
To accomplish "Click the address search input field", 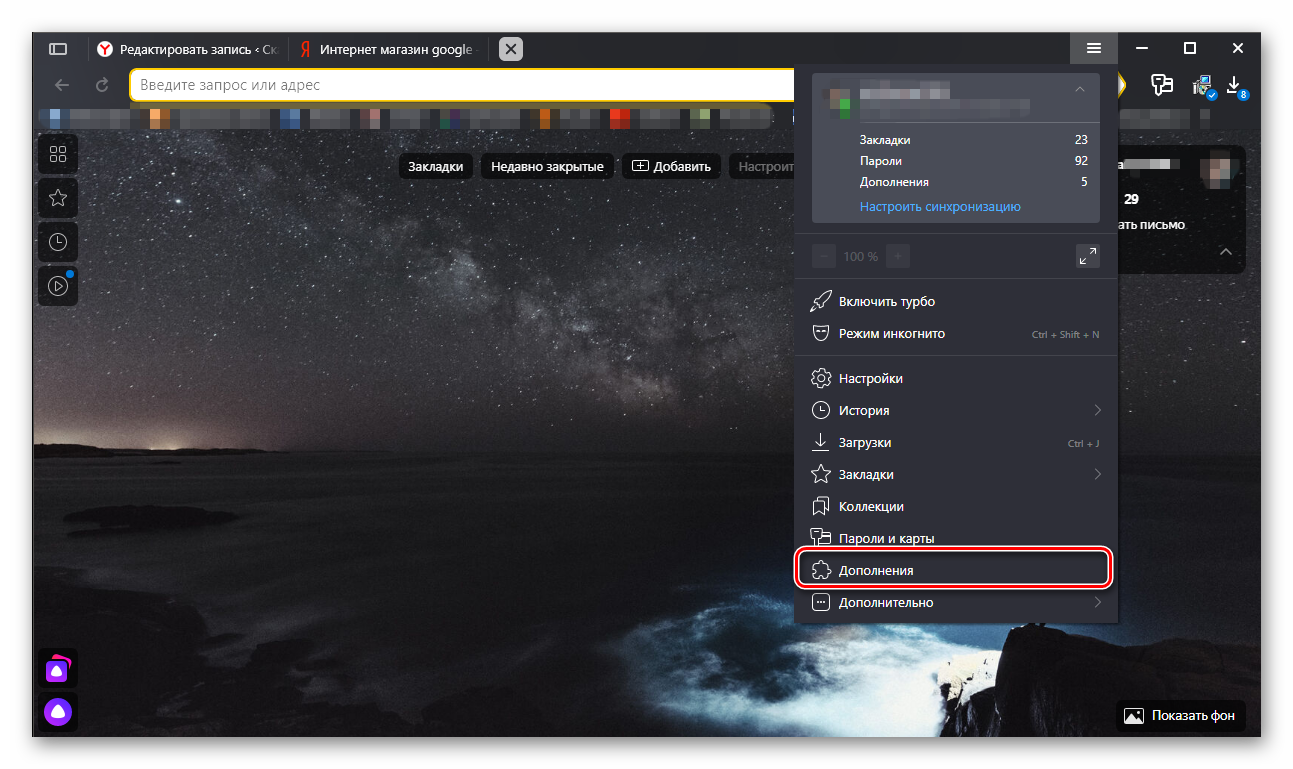I will pos(460,85).
